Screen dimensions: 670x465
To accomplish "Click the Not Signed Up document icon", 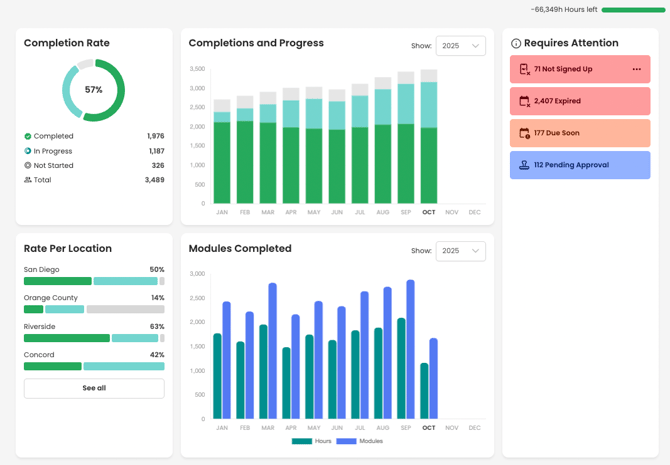I will [x=524, y=69].
